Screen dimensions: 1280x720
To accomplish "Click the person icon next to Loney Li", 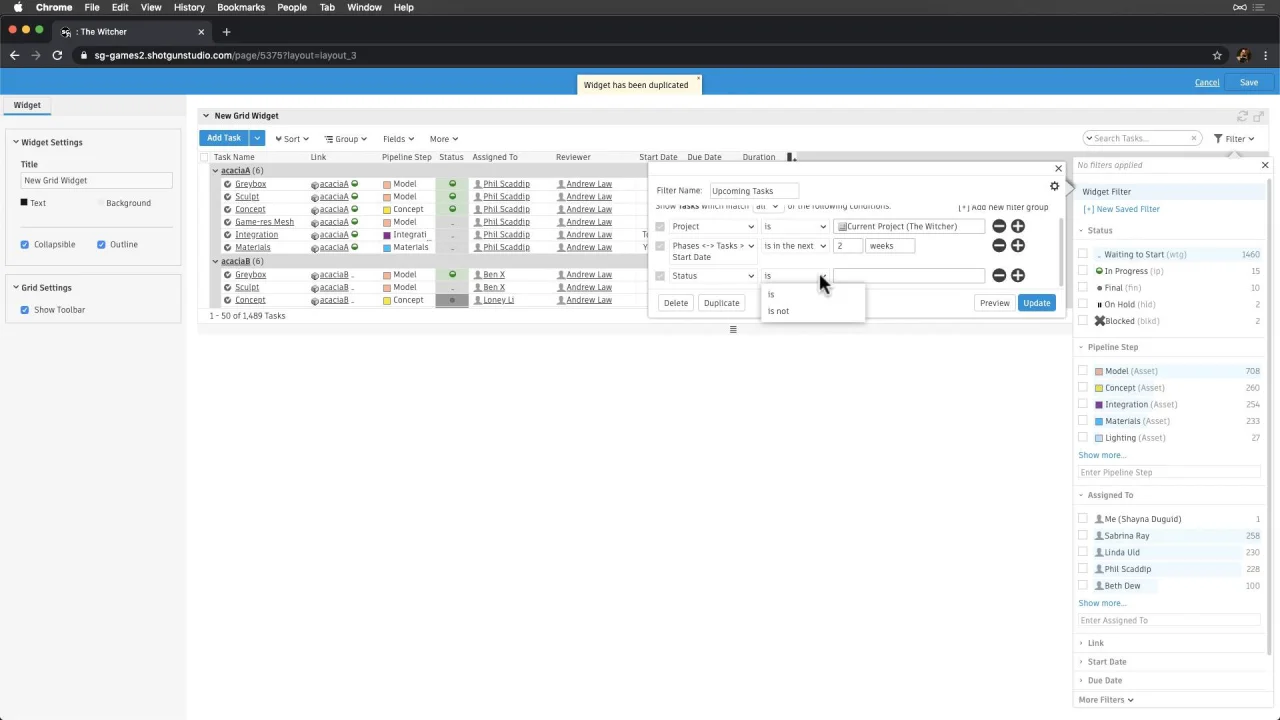I will (478, 300).
